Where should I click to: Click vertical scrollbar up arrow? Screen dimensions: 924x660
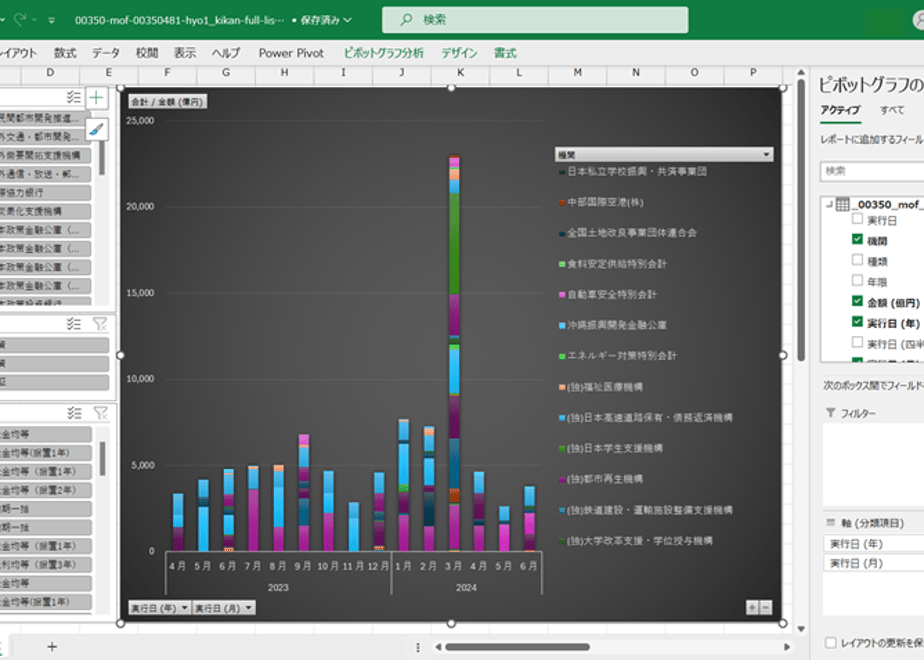click(801, 72)
